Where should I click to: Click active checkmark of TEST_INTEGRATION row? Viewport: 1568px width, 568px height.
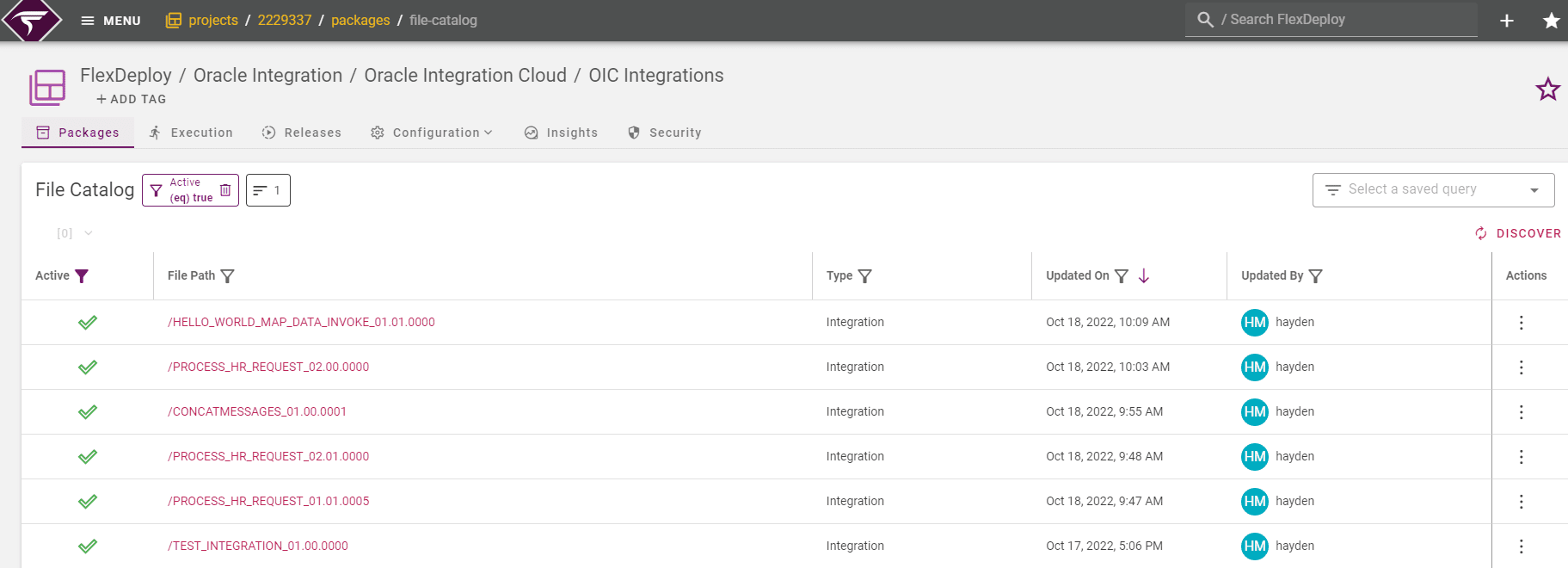(x=88, y=546)
